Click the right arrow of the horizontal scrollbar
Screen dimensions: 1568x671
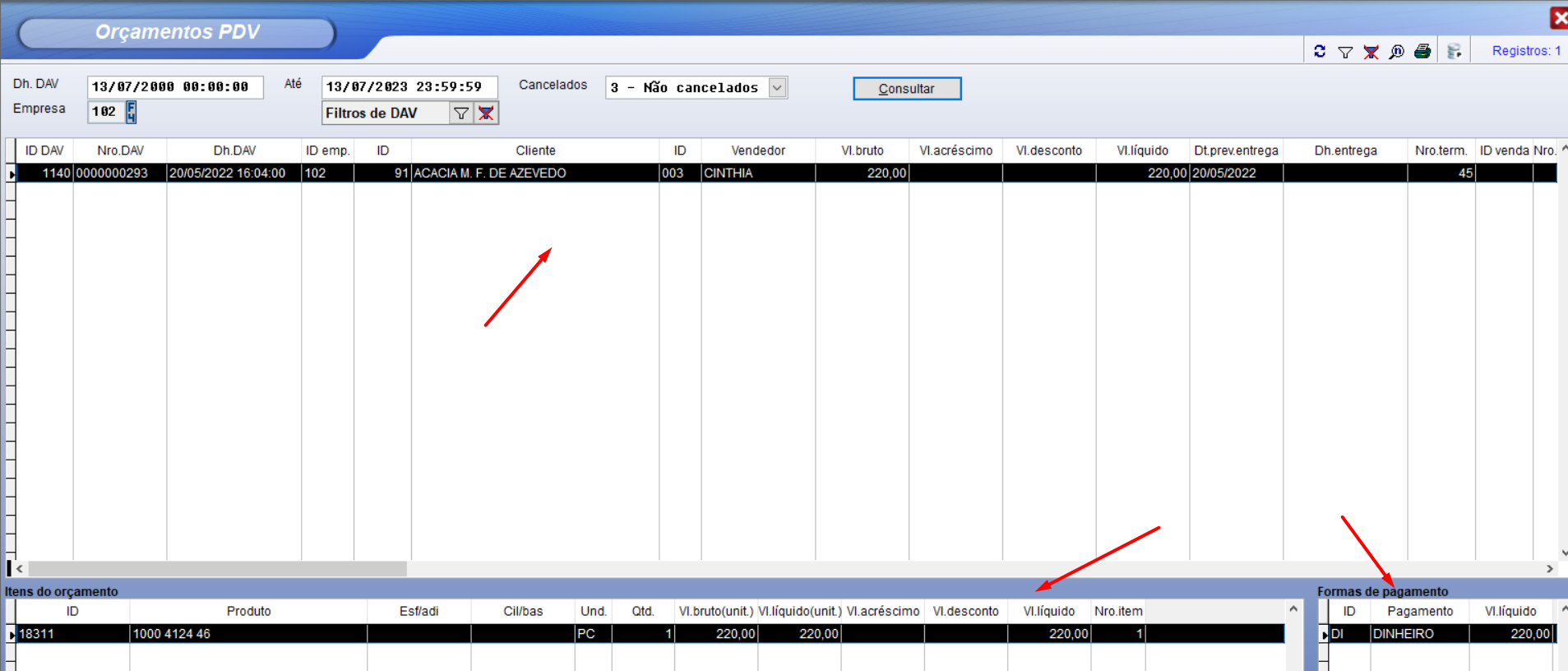point(1549,569)
